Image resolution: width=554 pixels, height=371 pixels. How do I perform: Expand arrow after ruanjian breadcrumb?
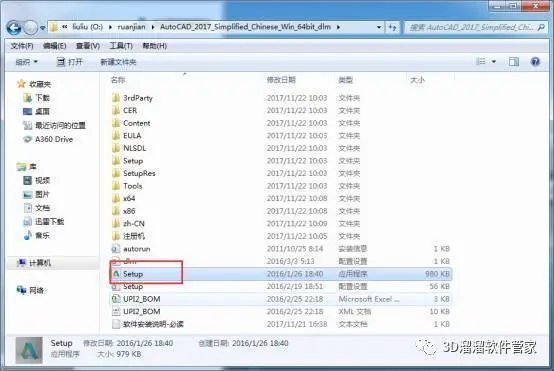[153, 27]
